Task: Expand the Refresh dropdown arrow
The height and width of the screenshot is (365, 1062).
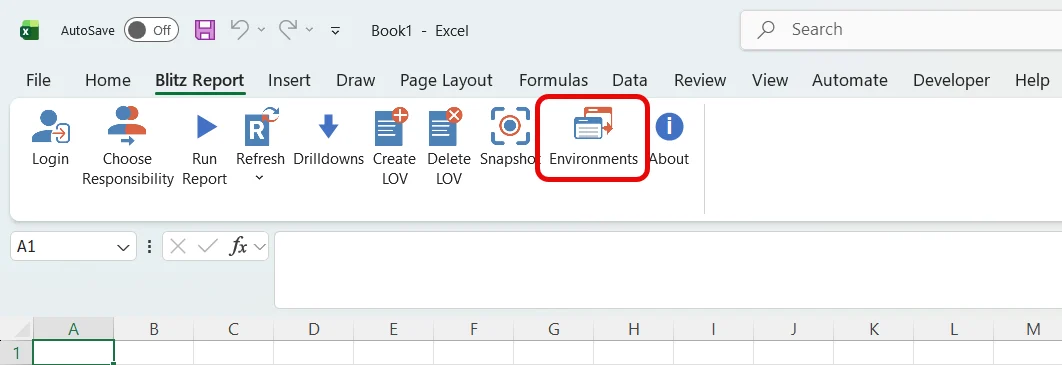Action: pyautogui.click(x=260, y=179)
